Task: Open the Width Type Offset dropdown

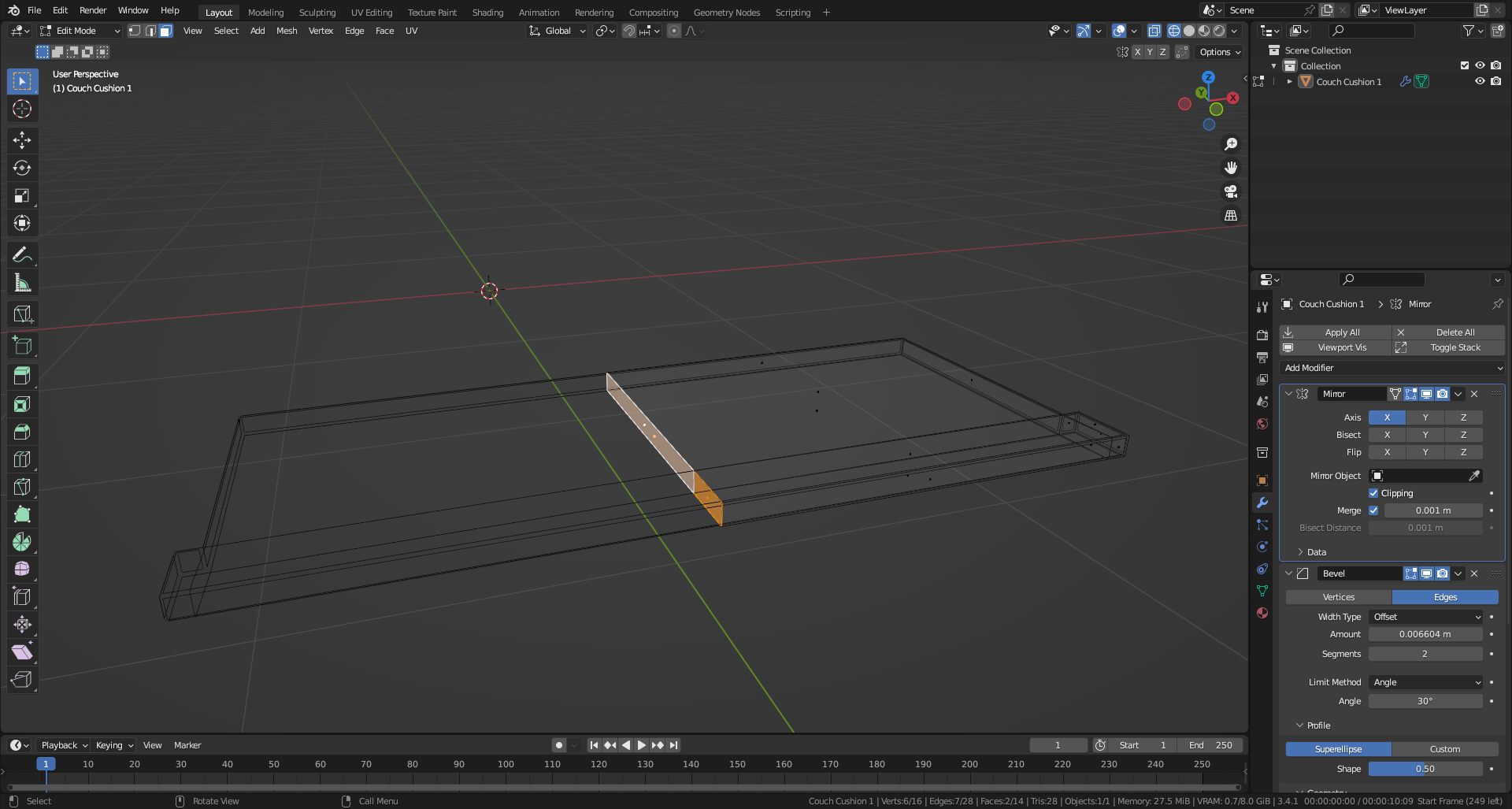Action: (x=1427, y=617)
